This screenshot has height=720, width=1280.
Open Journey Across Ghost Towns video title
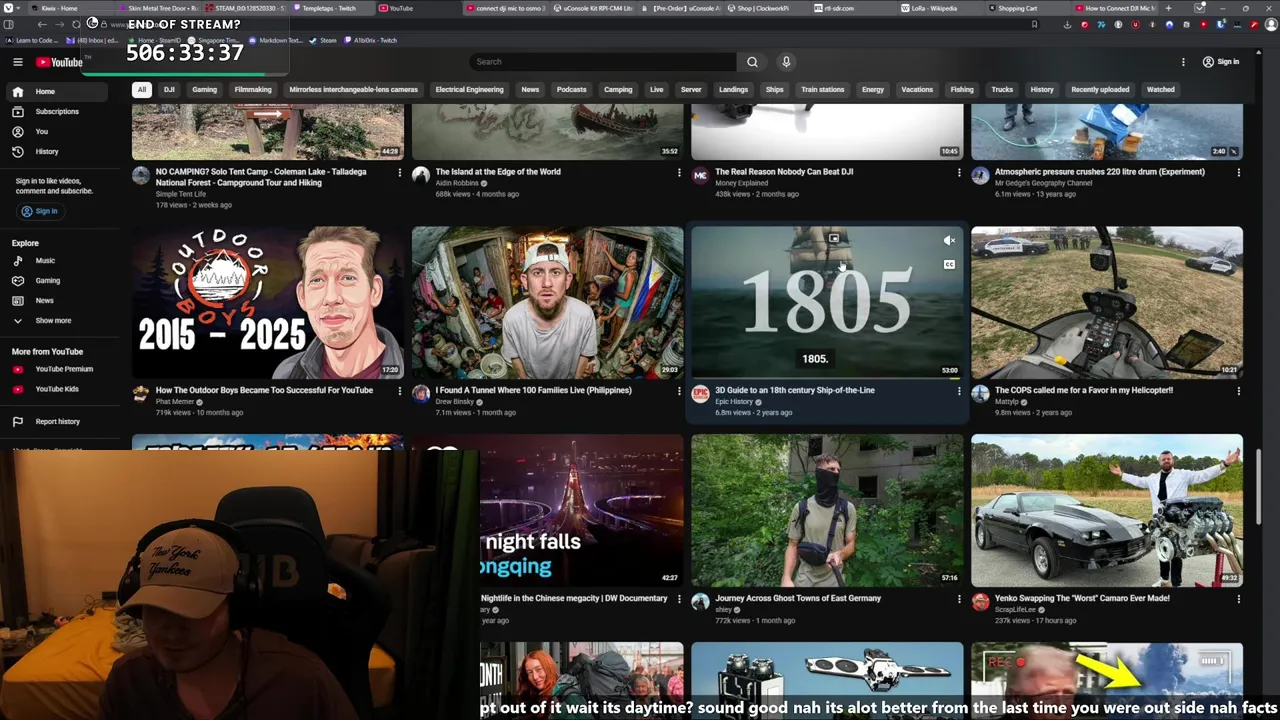coord(798,598)
